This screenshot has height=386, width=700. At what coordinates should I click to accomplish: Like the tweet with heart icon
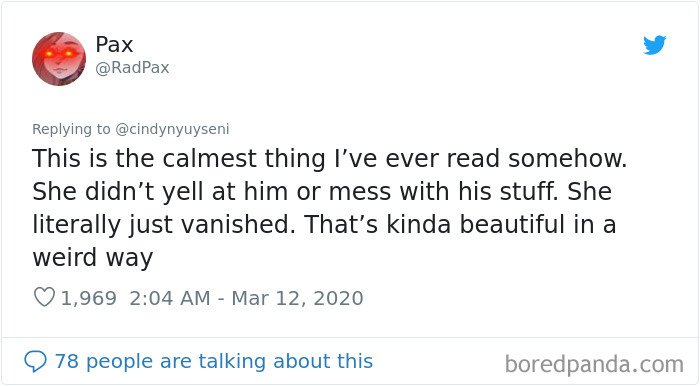tap(44, 297)
